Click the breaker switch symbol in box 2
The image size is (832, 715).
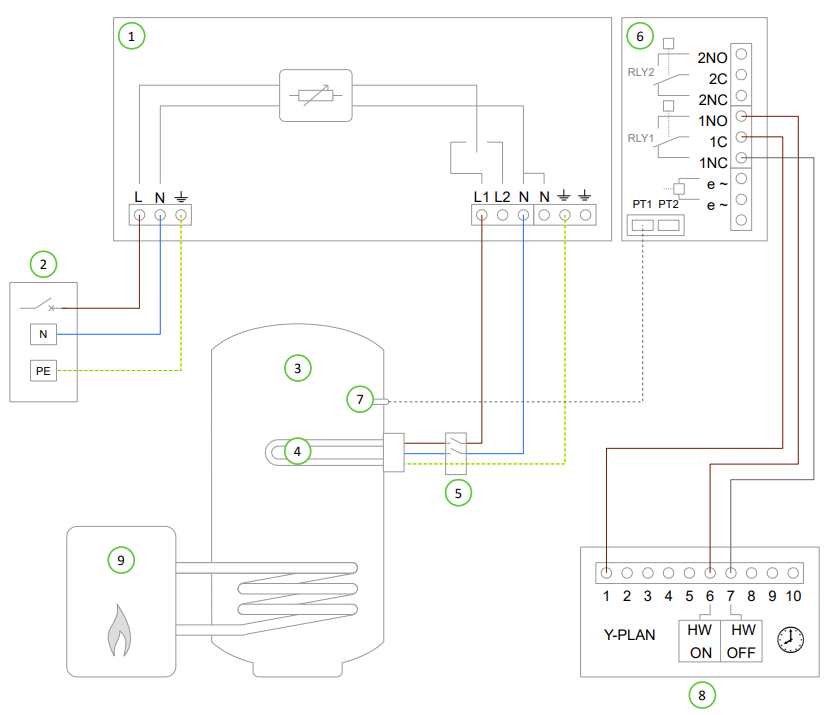pyautogui.click(x=38, y=305)
